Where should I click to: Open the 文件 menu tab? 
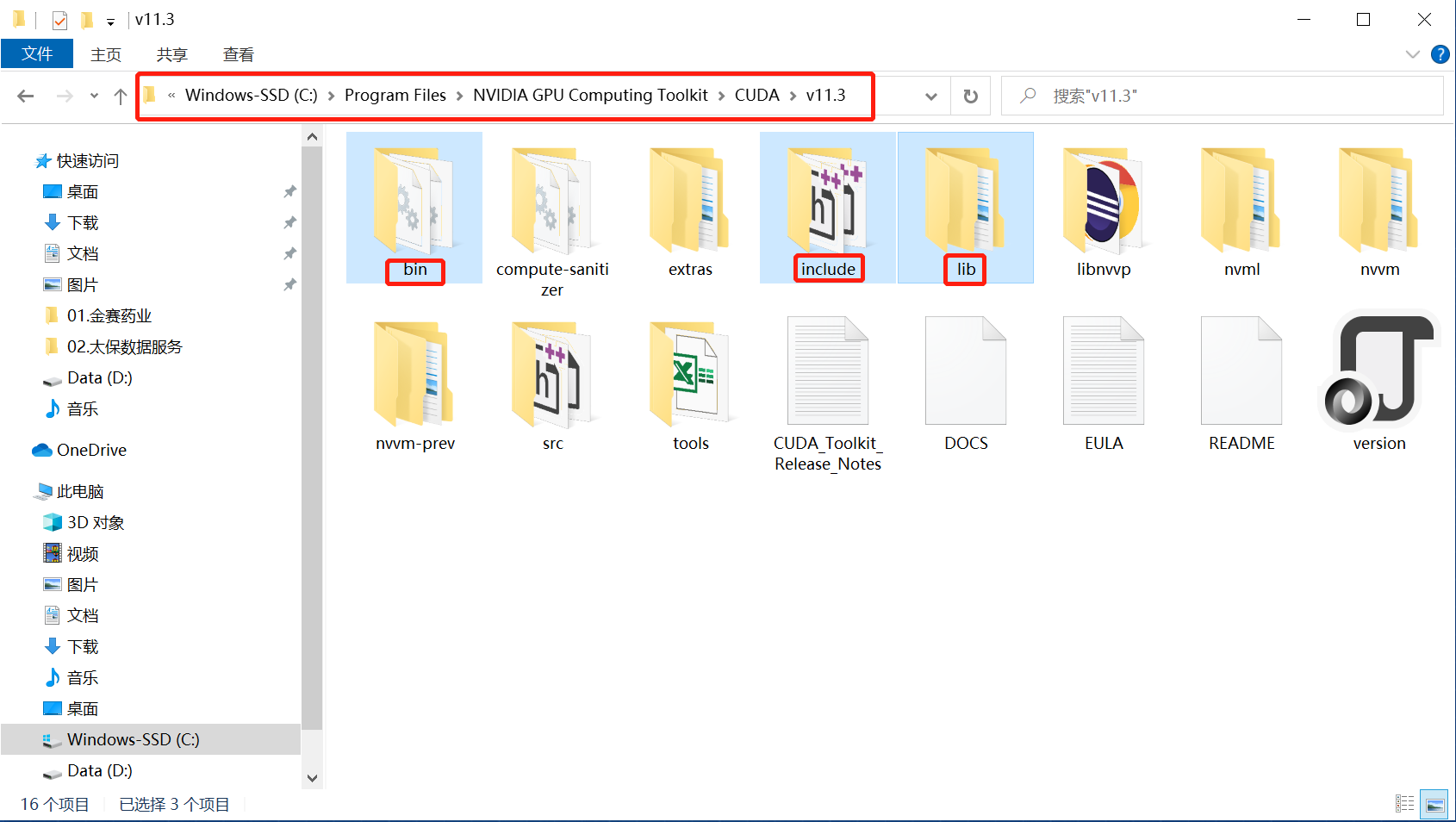coord(37,53)
